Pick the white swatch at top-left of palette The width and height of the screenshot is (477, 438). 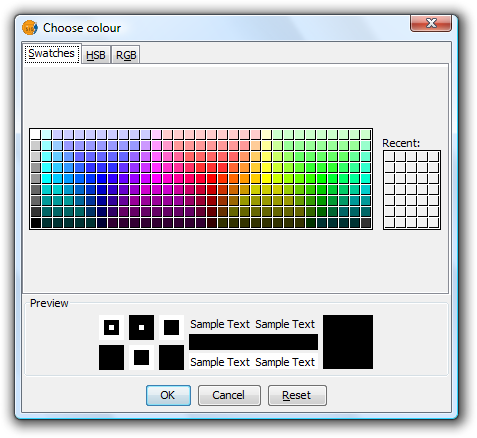(35, 134)
